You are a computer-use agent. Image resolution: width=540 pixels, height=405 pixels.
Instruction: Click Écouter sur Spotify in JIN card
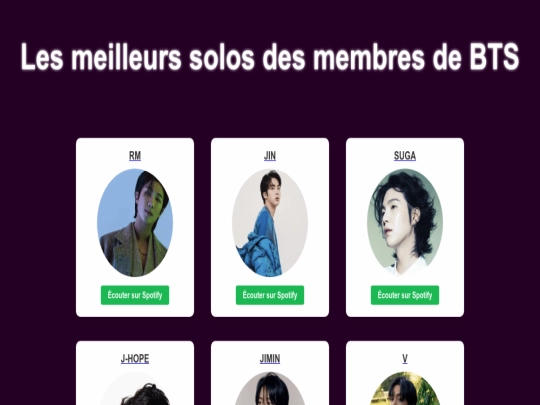pyautogui.click(x=270, y=295)
